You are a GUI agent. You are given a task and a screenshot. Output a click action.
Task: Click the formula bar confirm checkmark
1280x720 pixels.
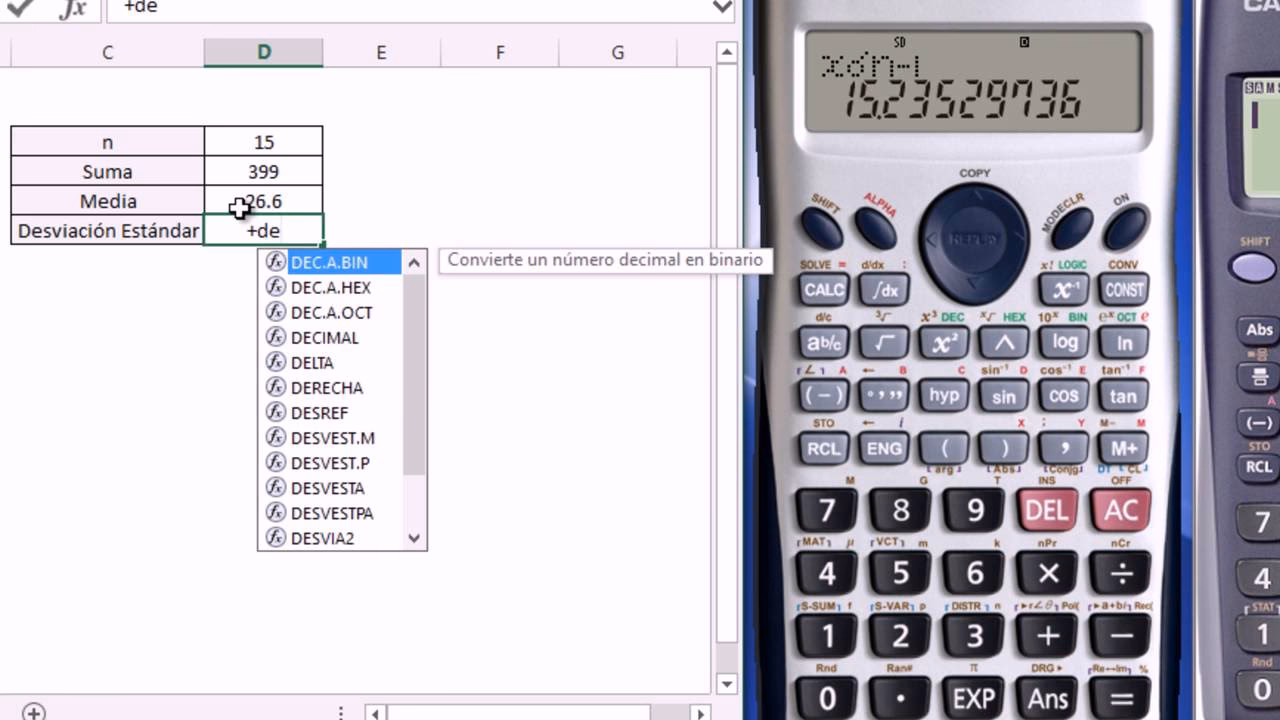[20, 8]
